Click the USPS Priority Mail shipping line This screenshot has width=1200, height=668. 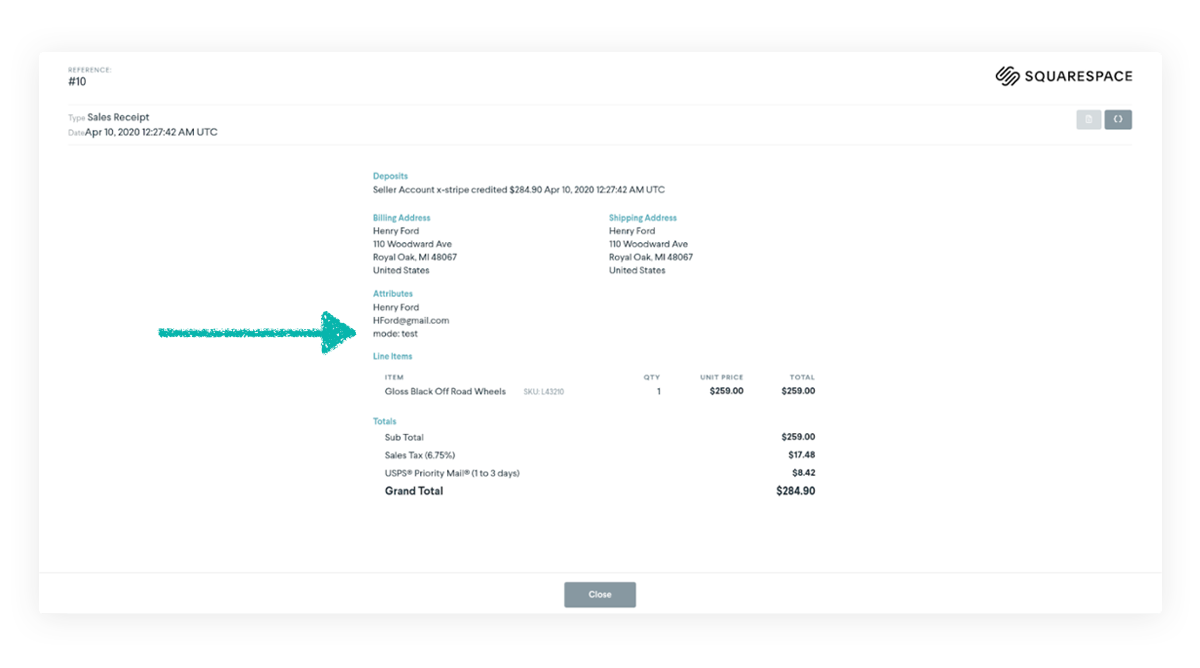452,473
